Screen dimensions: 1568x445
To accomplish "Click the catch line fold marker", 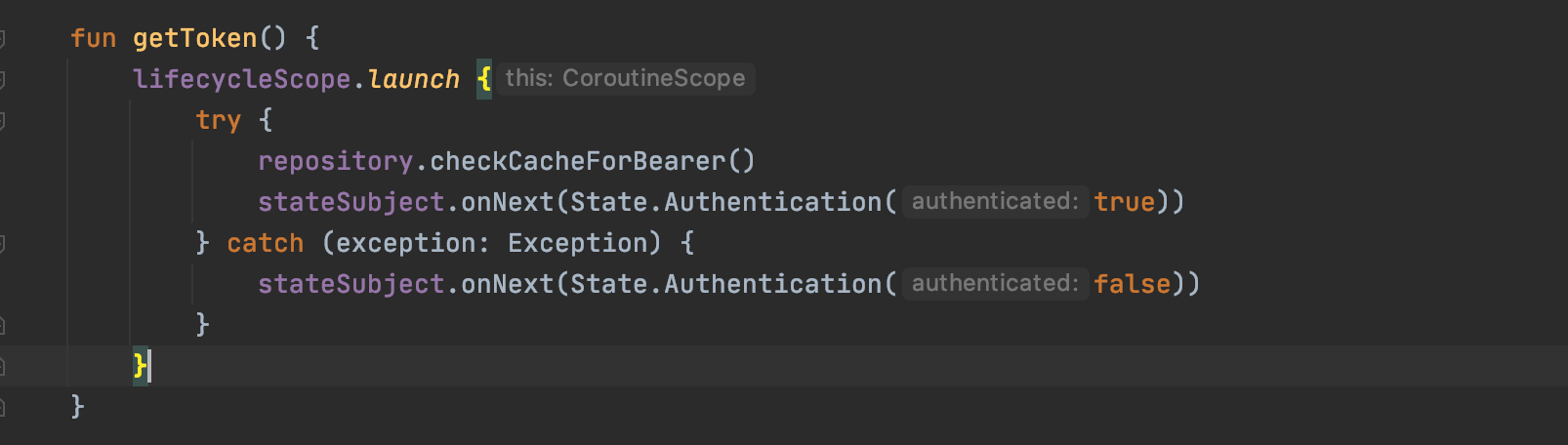I will coord(3,243).
